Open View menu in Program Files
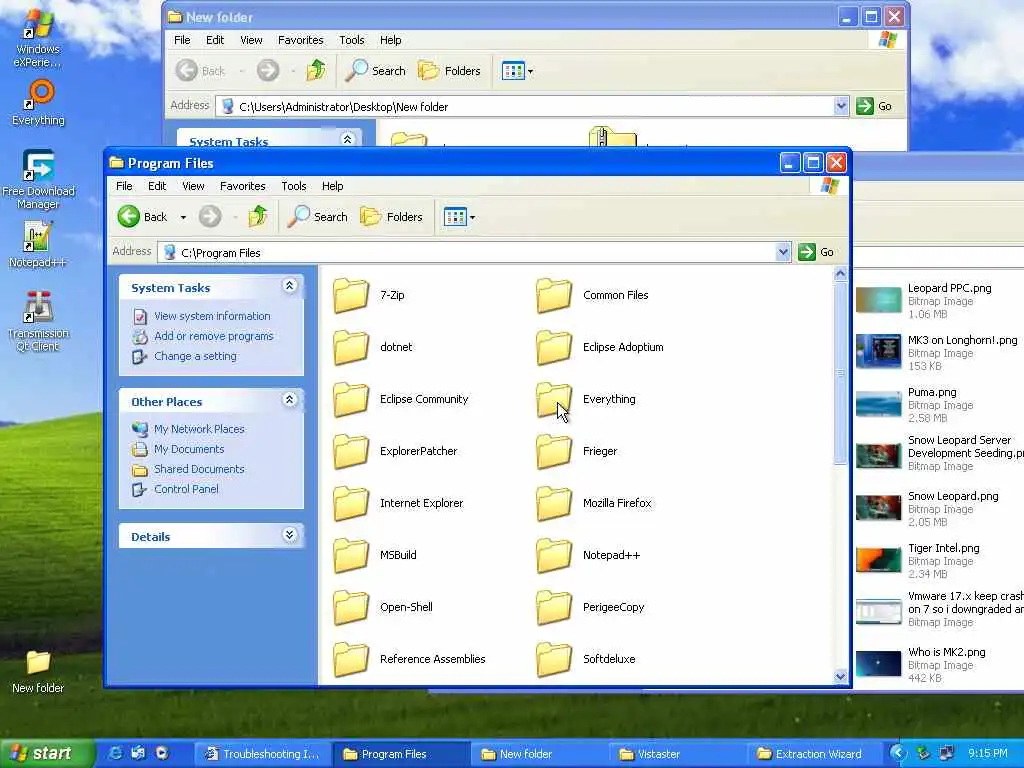The height and width of the screenshot is (768, 1024). 193,186
